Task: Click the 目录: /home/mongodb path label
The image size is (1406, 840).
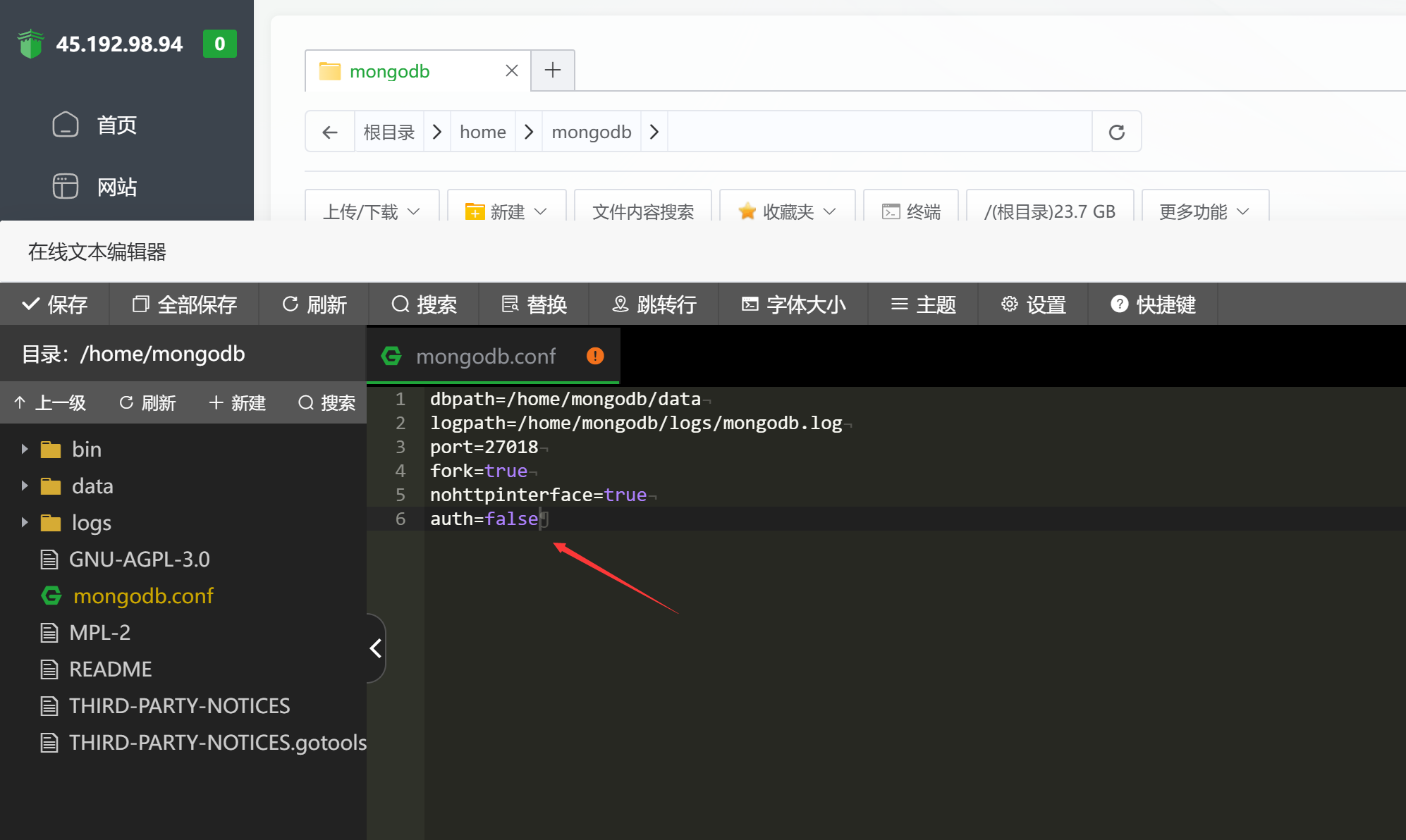Action: pos(133,353)
